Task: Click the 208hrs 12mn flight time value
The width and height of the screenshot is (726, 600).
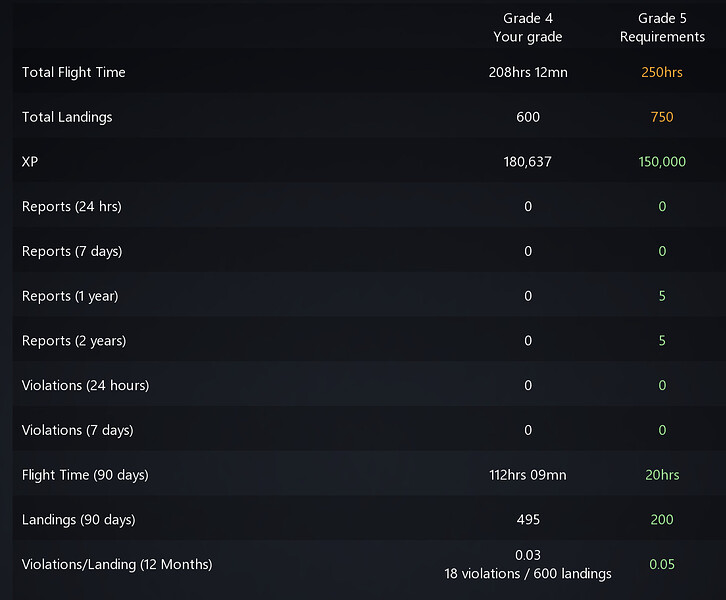Action: tap(528, 72)
